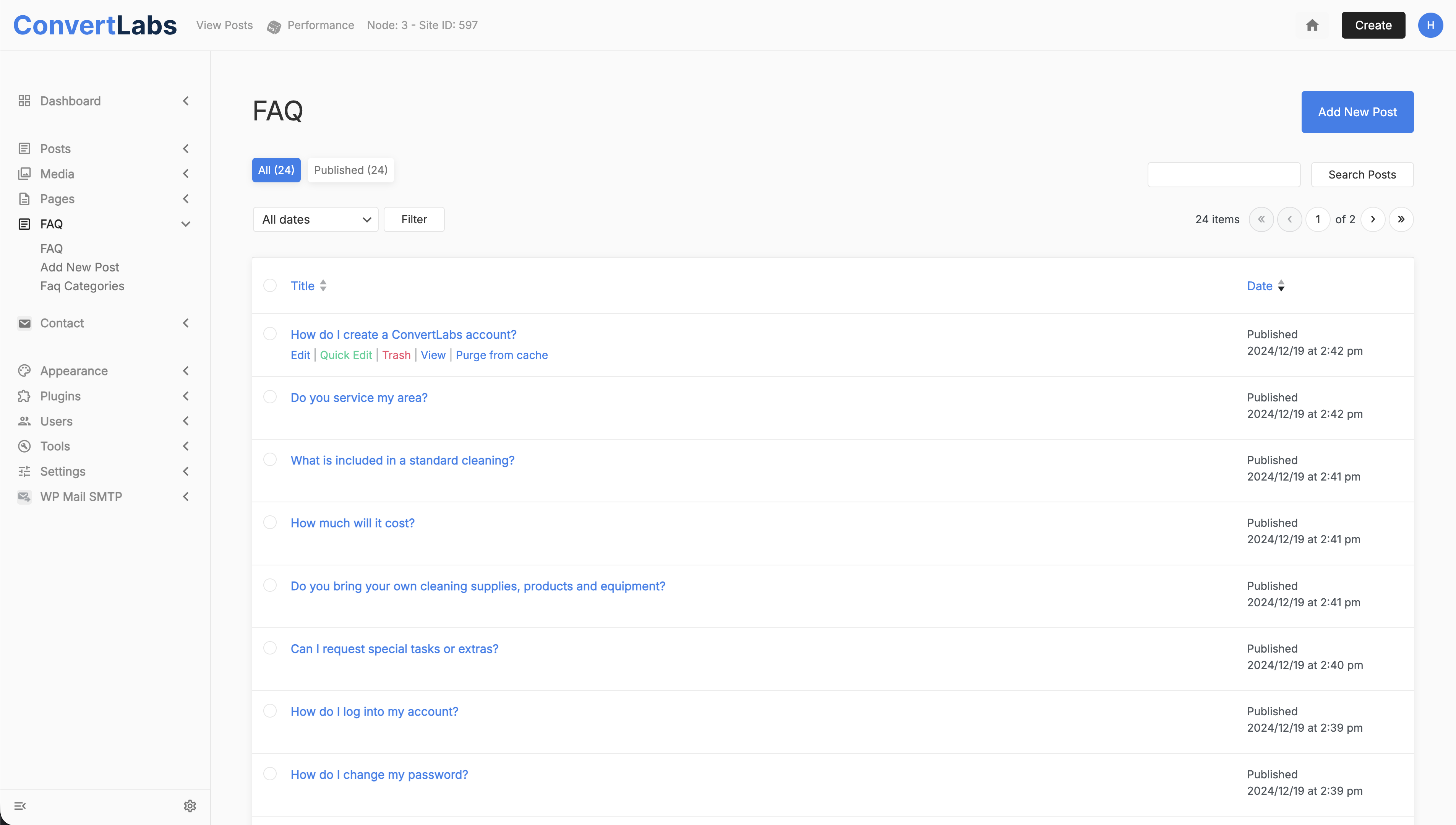Click the Dashboard grid icon
Screen dimensions: 1456x825
[24, 101]
